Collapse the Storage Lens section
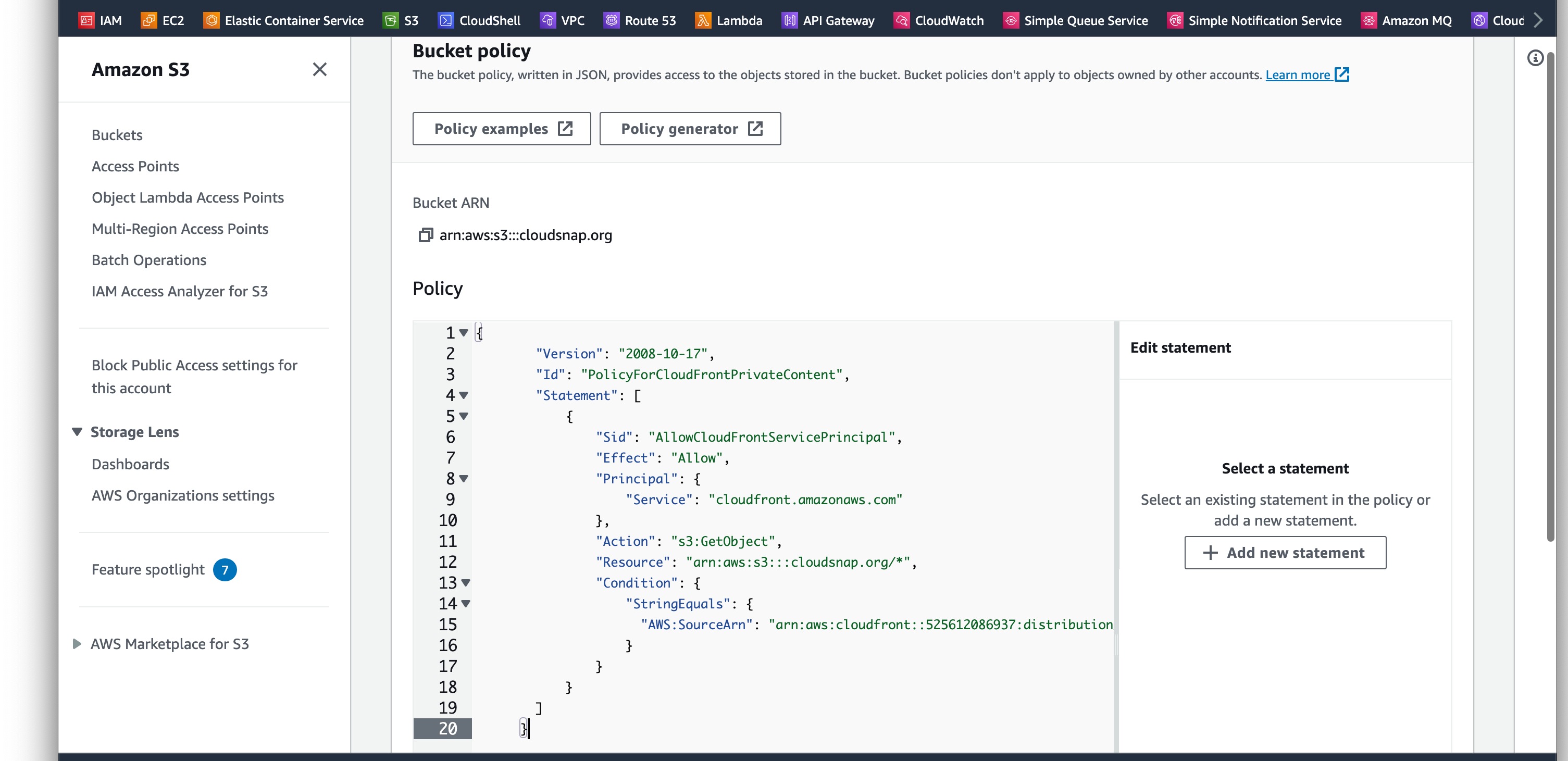Image resolution: width=1568 pixels, height=761 pixels. click(77, 432)
